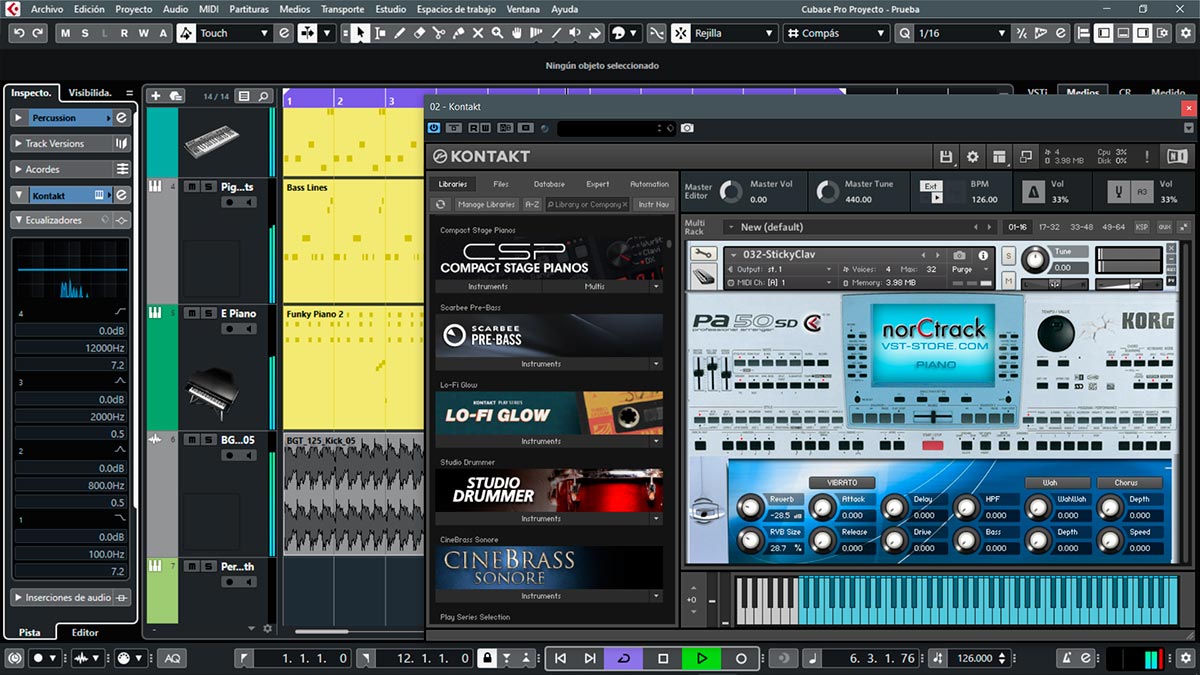Viewport: 1200px width, 675px height.
Task: Adjust the instrument Tune knob
Action: pyautogui.click(x=1036, y=260)
